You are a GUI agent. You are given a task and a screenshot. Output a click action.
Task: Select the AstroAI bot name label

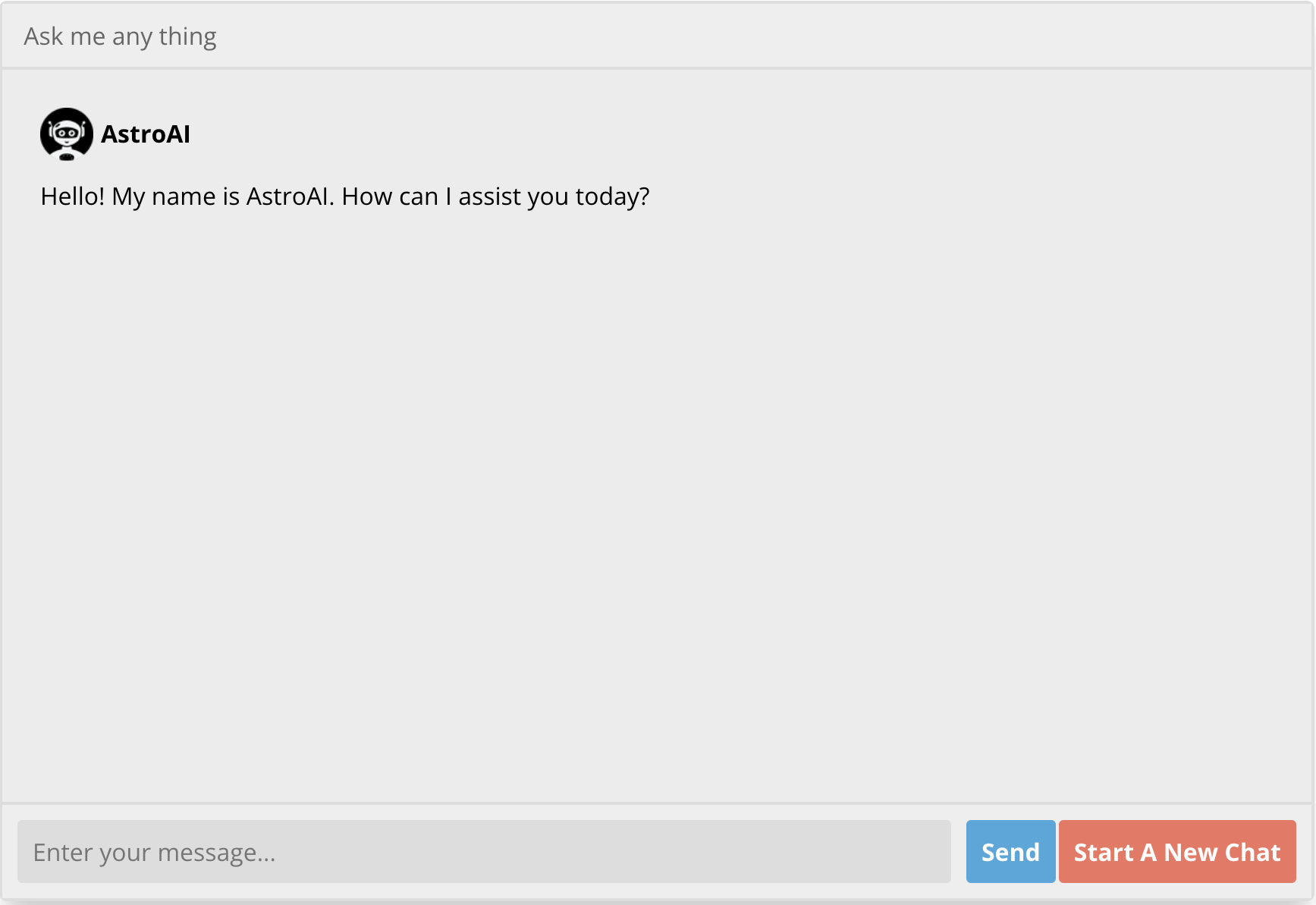146,134
